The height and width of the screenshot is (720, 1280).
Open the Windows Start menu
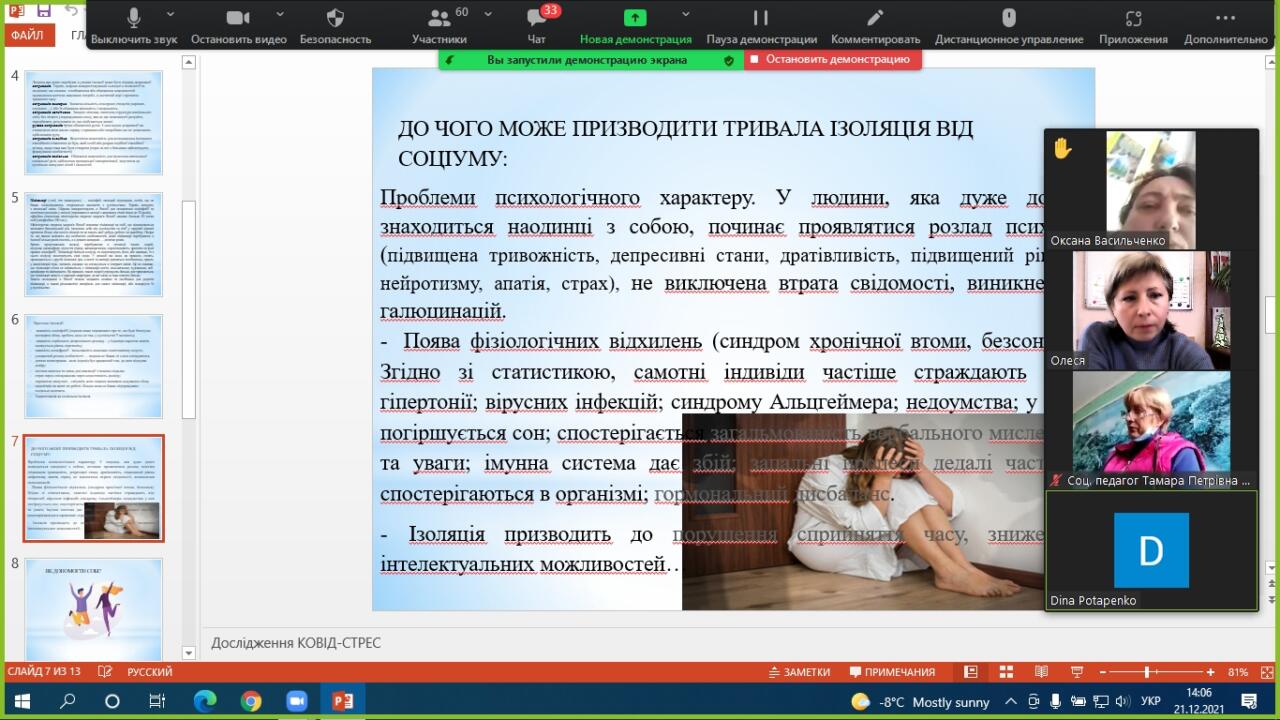coord(22,701)
